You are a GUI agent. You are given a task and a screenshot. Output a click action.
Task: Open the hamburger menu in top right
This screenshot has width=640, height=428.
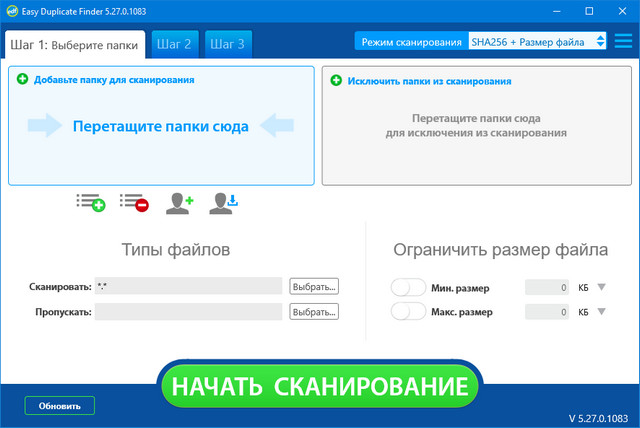(623, 41)
